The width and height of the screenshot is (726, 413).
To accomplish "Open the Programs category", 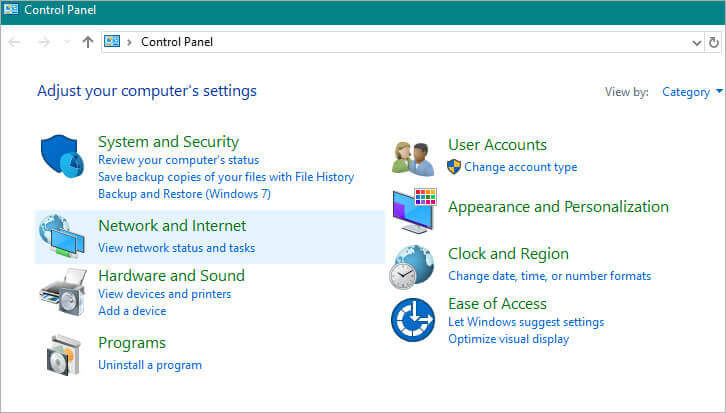I will [132, 343].
